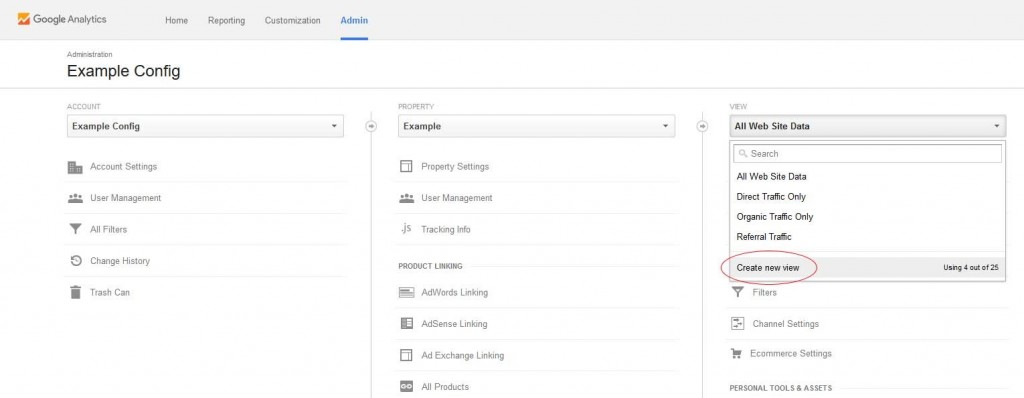Click the view Filters funnel icon
The height and width of the screenshot is (398, 1024).
pos(737,292)
